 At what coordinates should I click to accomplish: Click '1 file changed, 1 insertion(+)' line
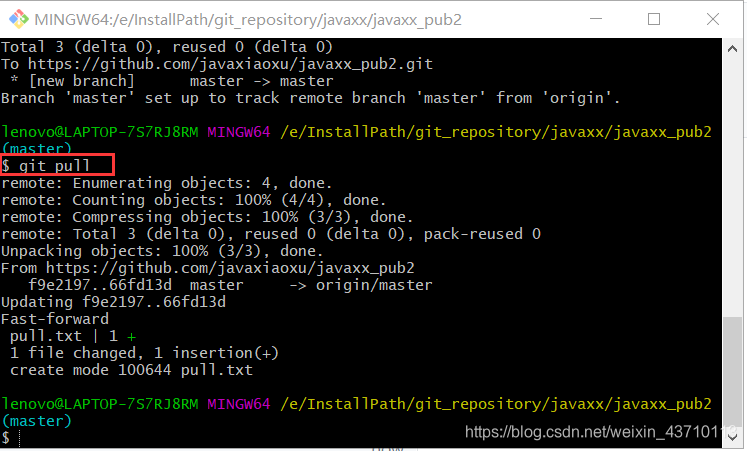coord(144,353)
